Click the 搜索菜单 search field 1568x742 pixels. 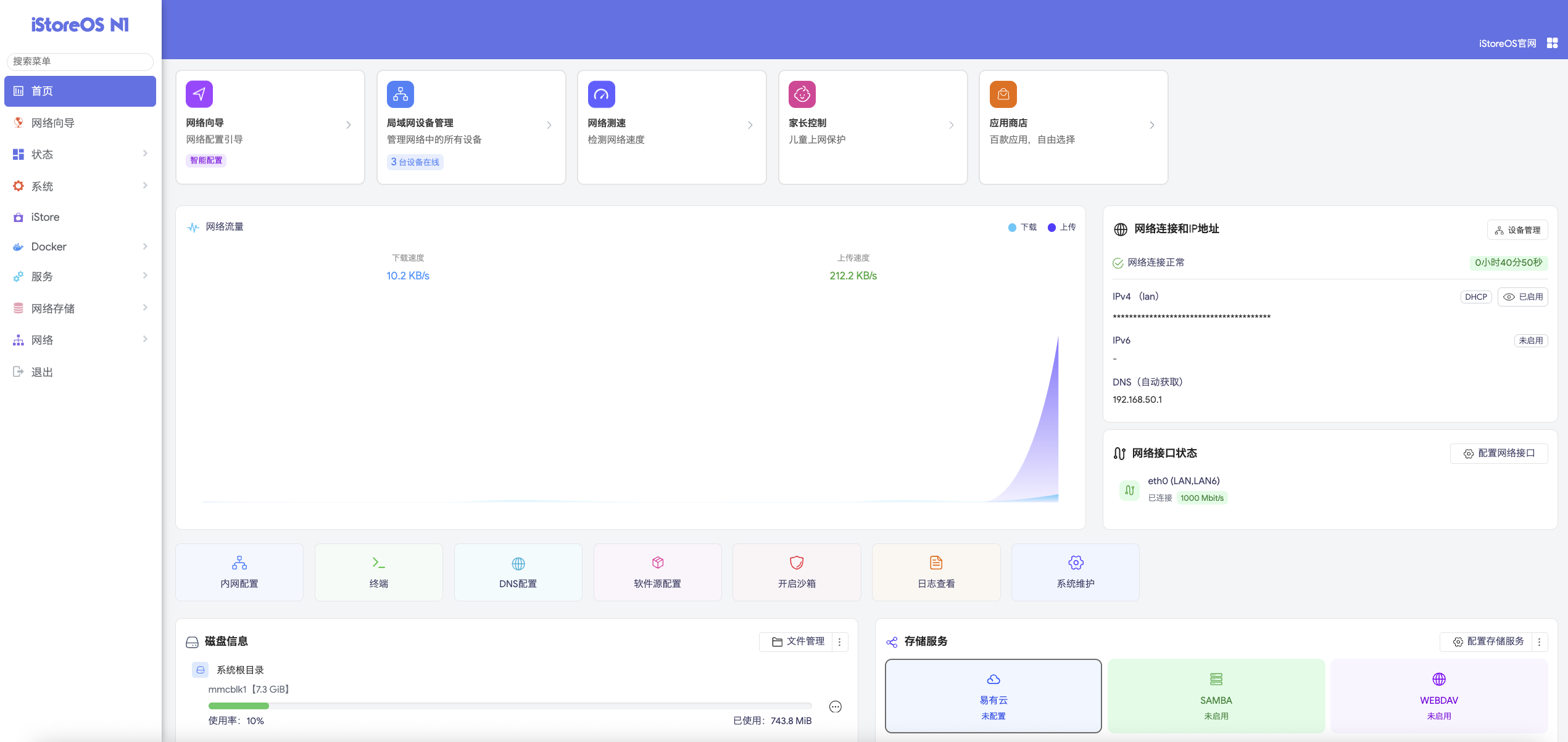[x=80, y=61]
